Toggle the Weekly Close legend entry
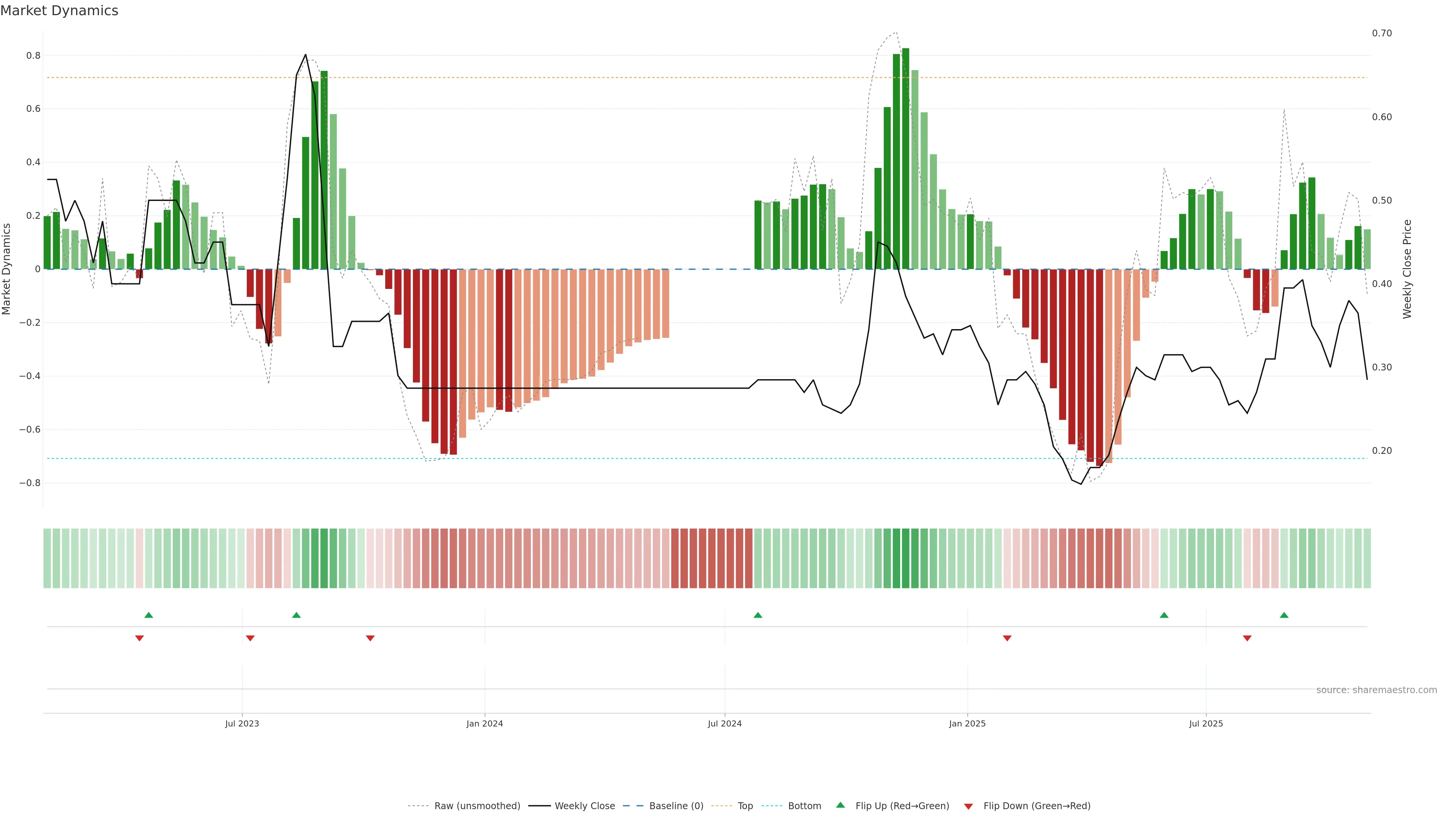1456x819 pixels. [584, 806]
